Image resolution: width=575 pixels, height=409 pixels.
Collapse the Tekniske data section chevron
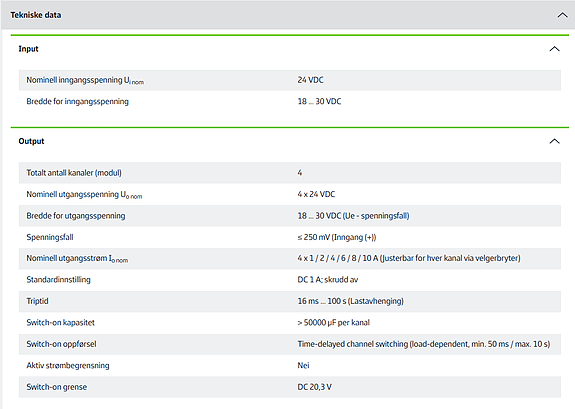pos(562,15)
